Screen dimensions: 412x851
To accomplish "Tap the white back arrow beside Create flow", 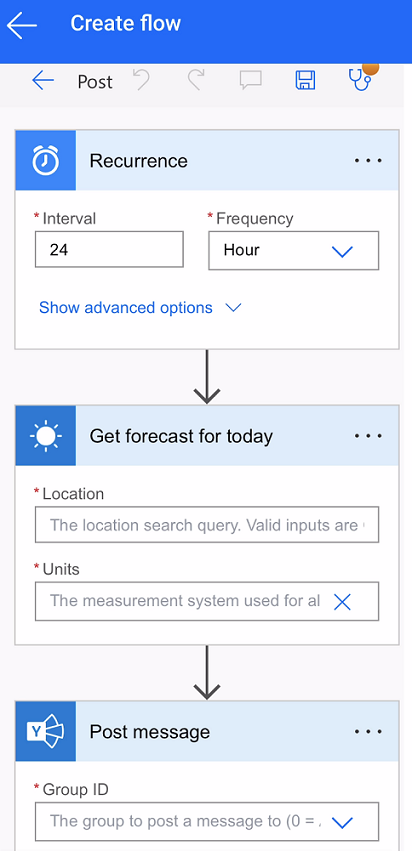I will click(22, 25).
